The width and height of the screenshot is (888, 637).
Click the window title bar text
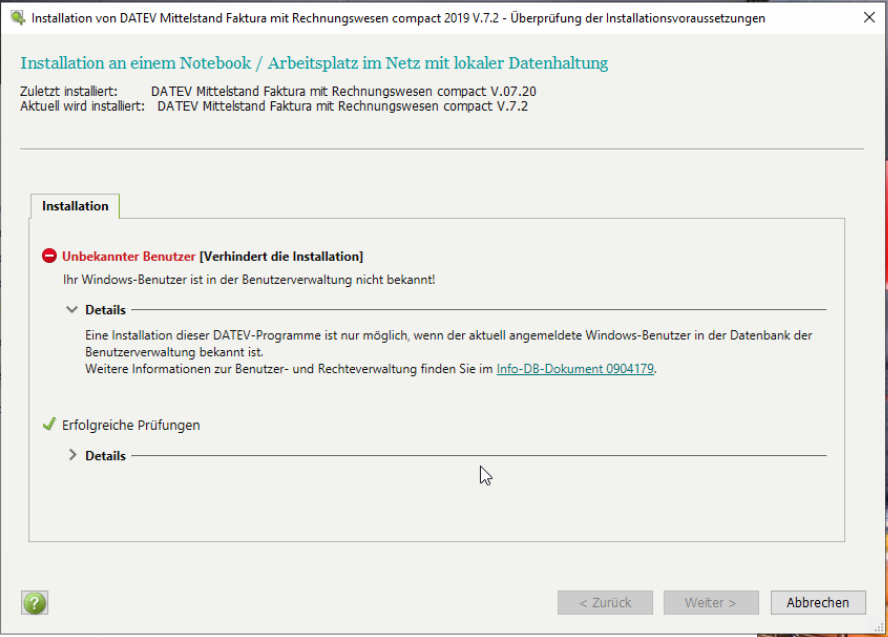400,18
